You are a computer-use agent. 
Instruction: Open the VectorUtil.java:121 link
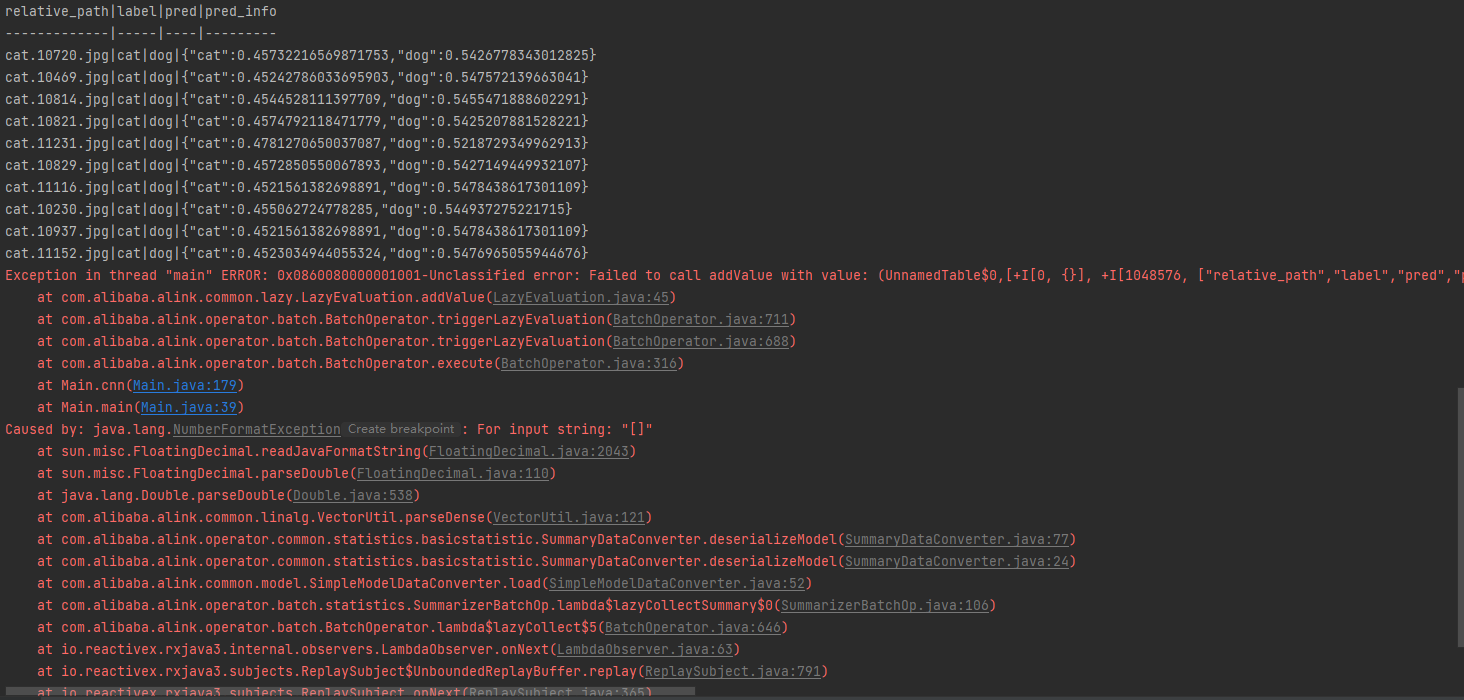point(569,517)
